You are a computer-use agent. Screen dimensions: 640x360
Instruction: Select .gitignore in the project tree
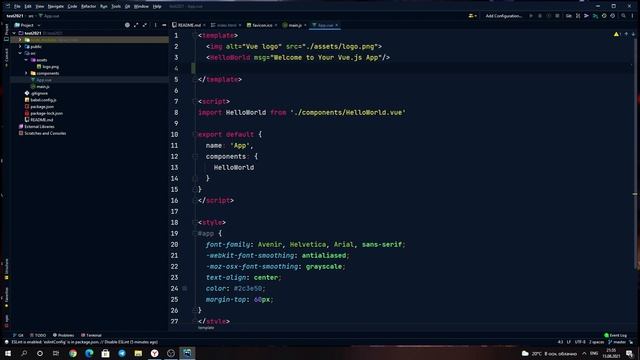coord(36,93)
